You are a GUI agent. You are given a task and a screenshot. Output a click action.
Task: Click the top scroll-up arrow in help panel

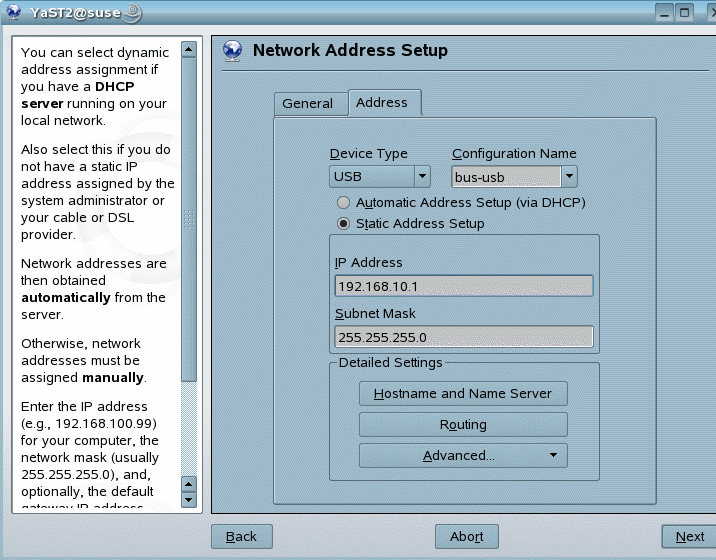[189, 49]
